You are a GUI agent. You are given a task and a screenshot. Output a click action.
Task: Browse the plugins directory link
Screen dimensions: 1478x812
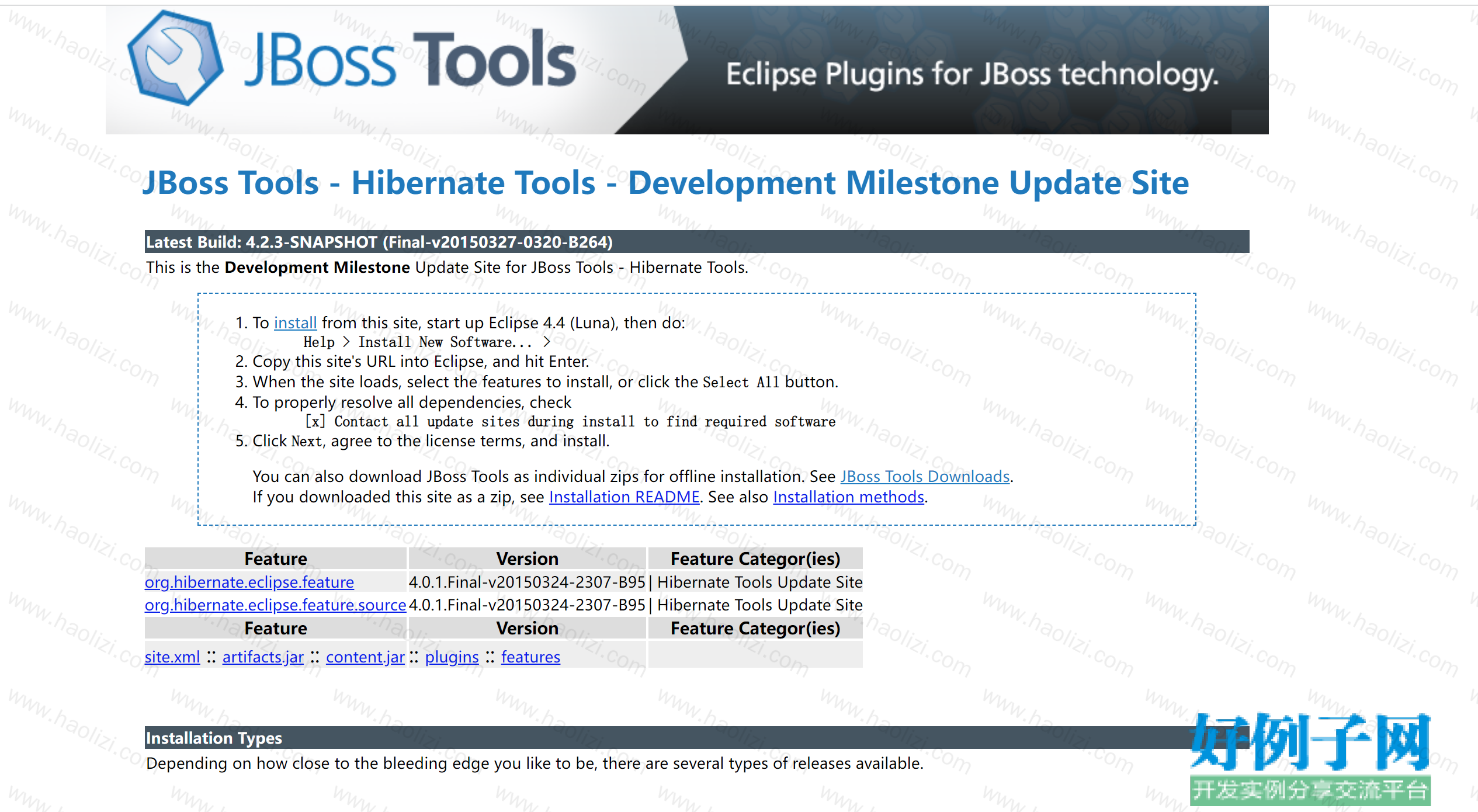pyautogui.click(x=452, y=657)
